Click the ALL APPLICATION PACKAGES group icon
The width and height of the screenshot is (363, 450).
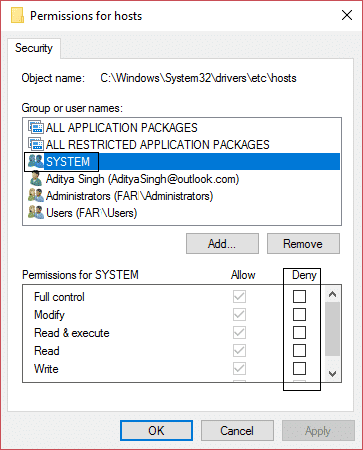click(36, 127)
